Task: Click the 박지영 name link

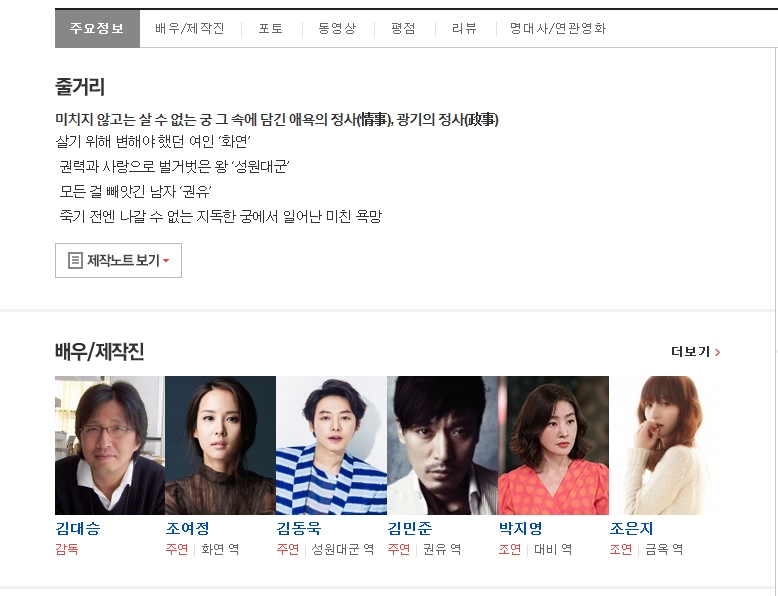Action: tap(520, 528)
